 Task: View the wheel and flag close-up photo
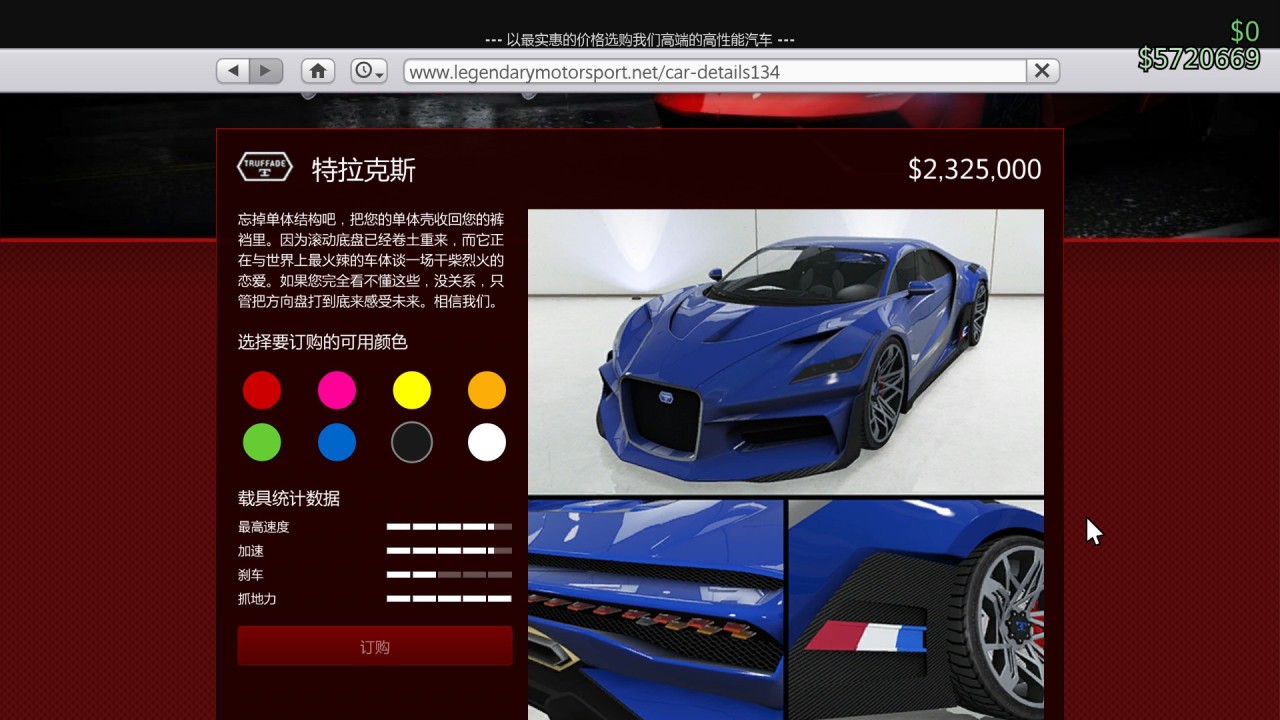[x=916, y=610]
